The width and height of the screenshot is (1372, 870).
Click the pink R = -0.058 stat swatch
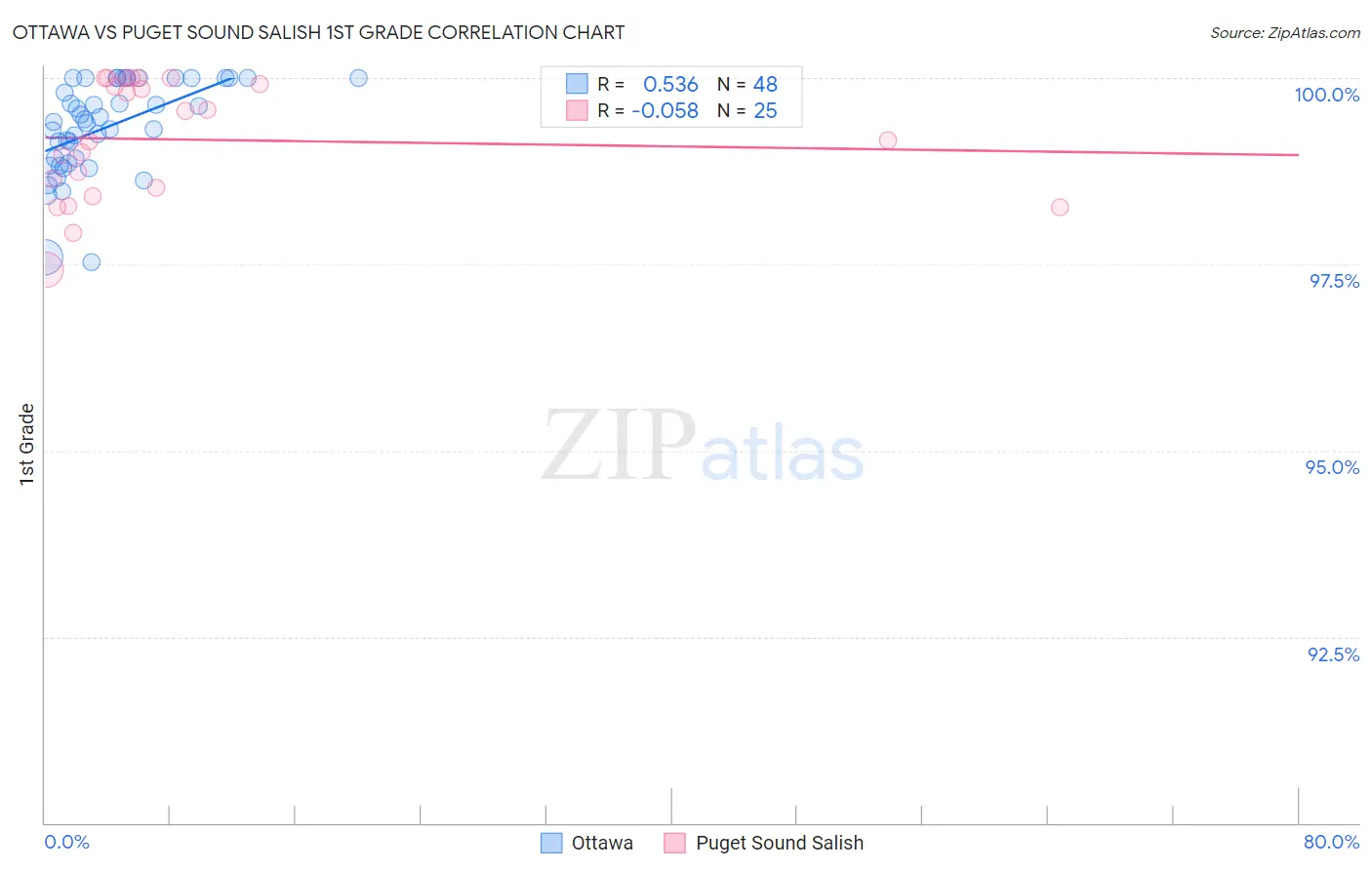[x=577, y=110]
